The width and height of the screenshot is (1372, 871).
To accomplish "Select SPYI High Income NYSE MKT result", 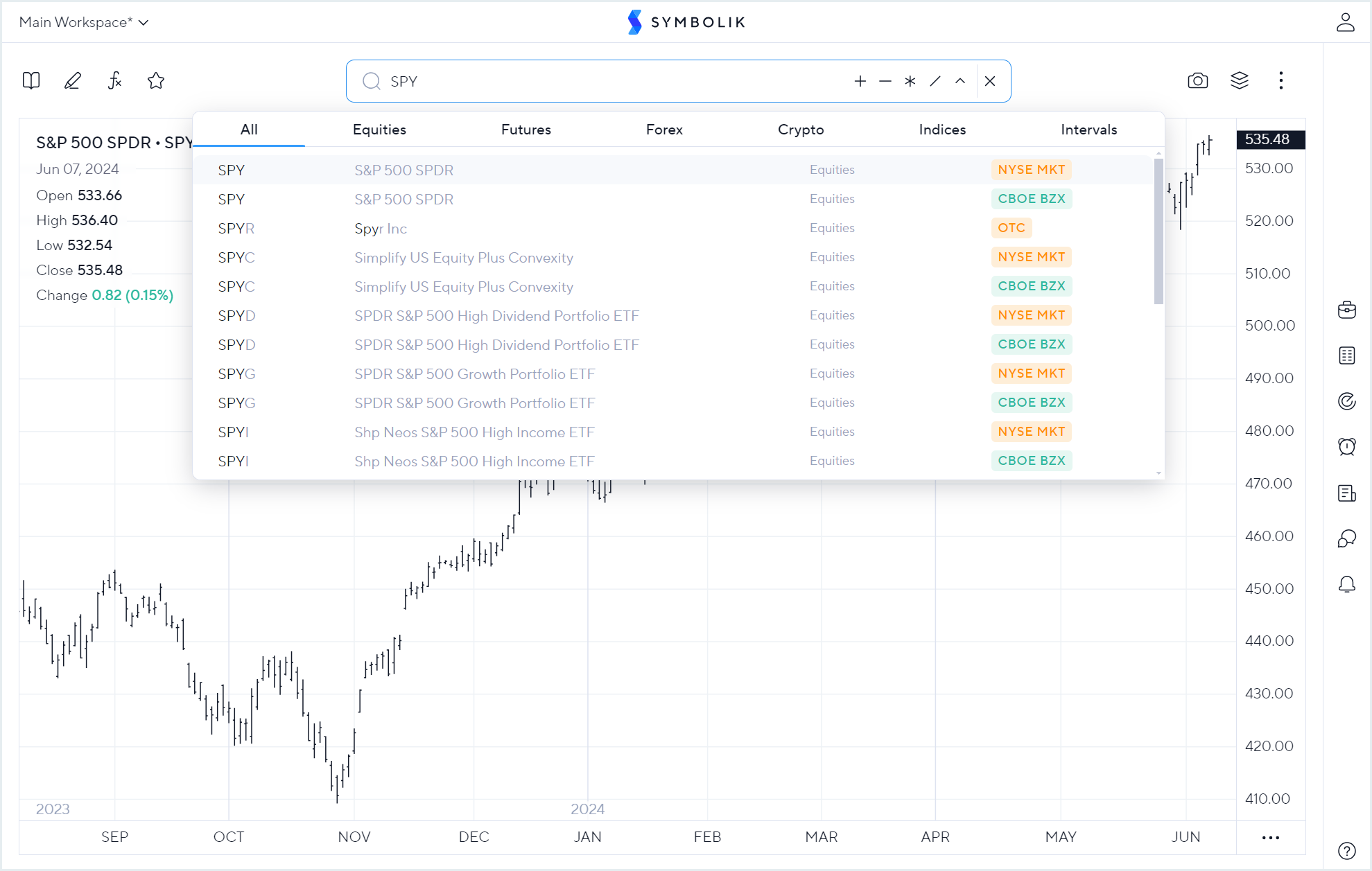I will (x=673, y=432).
